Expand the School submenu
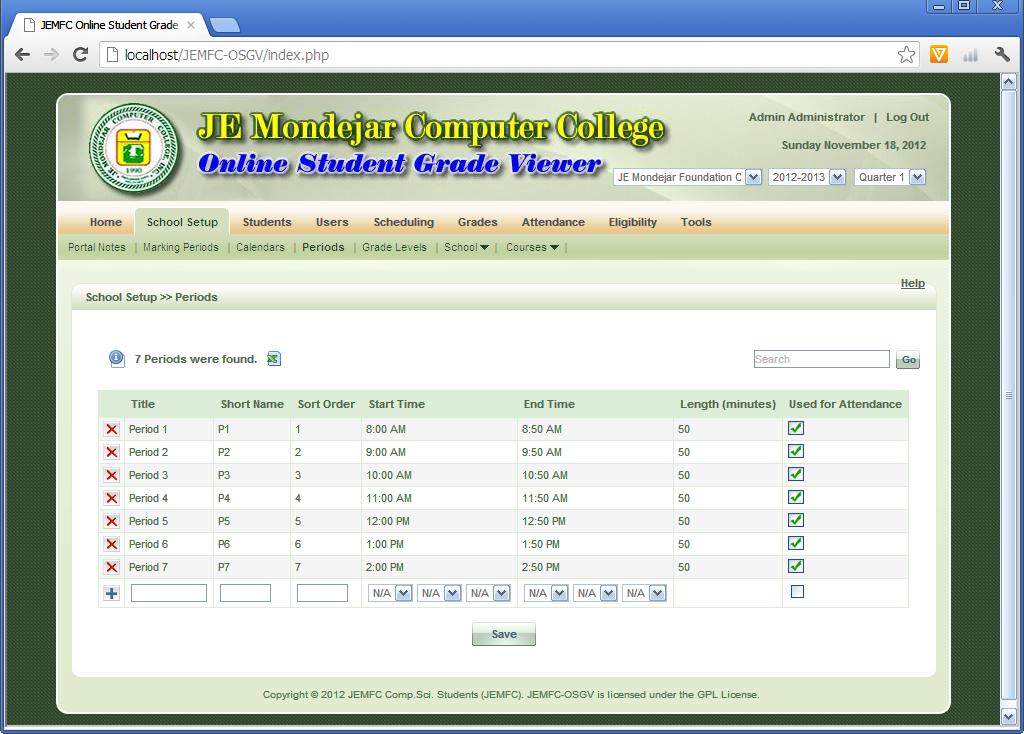The width and height of the screenshot is (1024, 734). point(466,247)
